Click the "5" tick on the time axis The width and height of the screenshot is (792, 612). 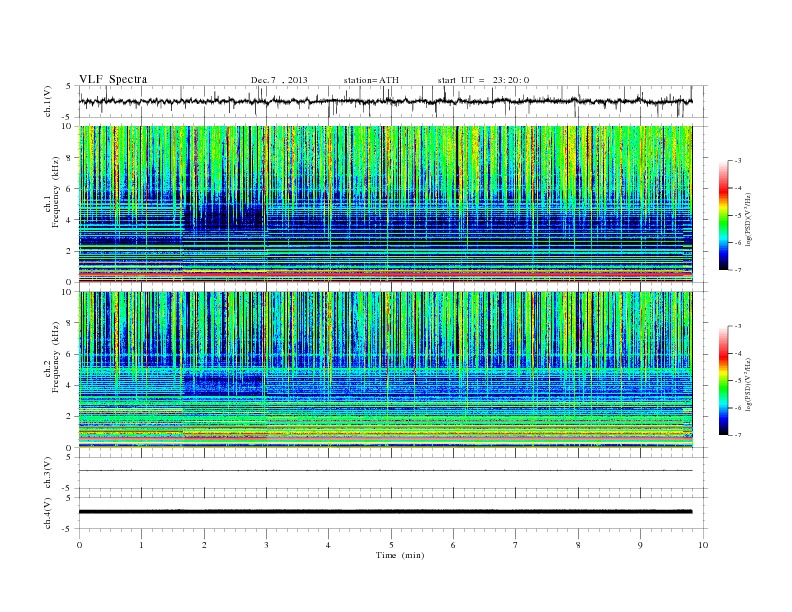pos(391,545)
